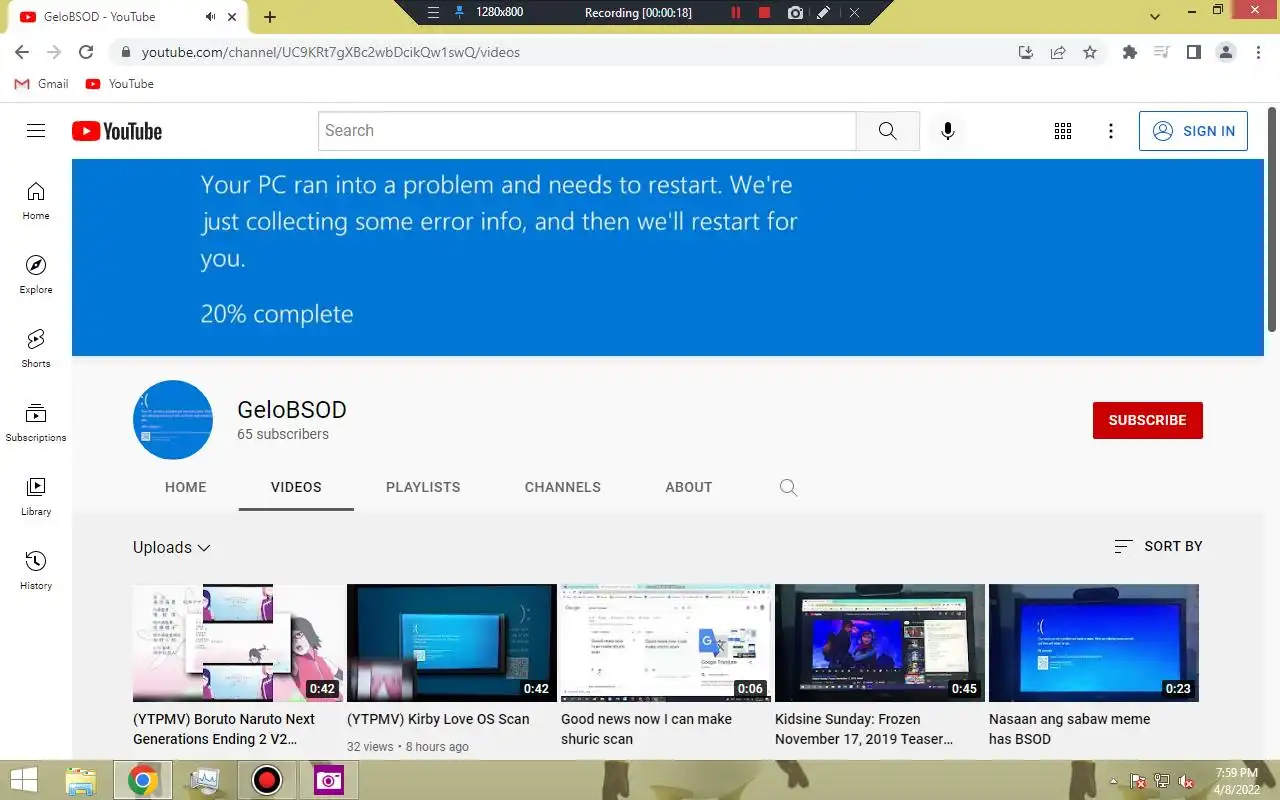The width and height of the screenshot is (1280, 800).
Task: Pause the screen recording
Action: pyautogui.click(x=736, y=13)
